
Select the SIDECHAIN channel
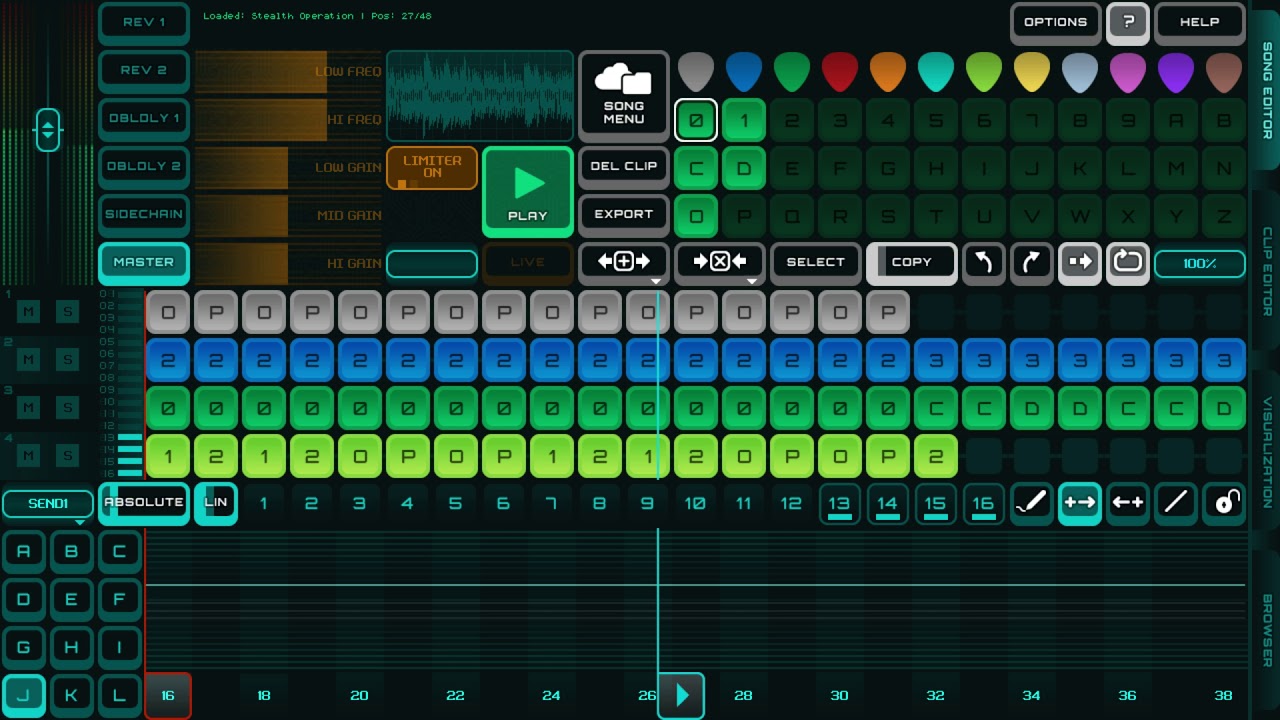click(x=144, y=214)
